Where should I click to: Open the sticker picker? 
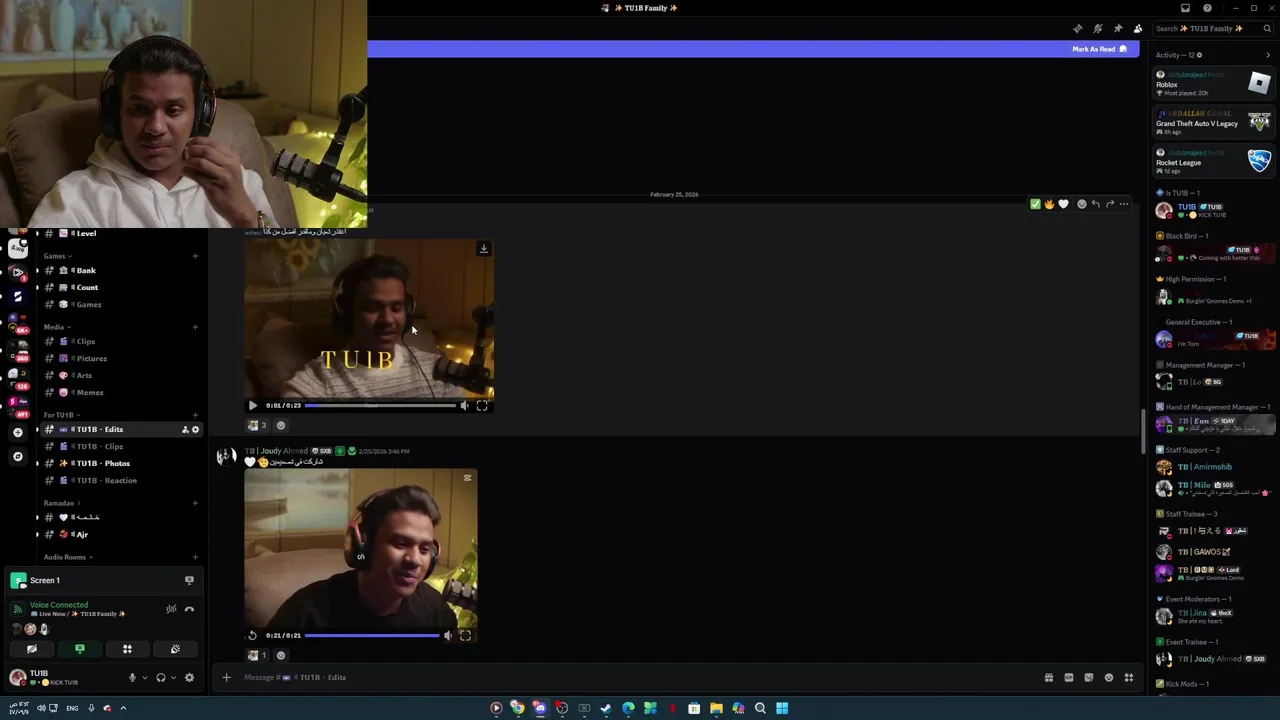coord(1089,678)
